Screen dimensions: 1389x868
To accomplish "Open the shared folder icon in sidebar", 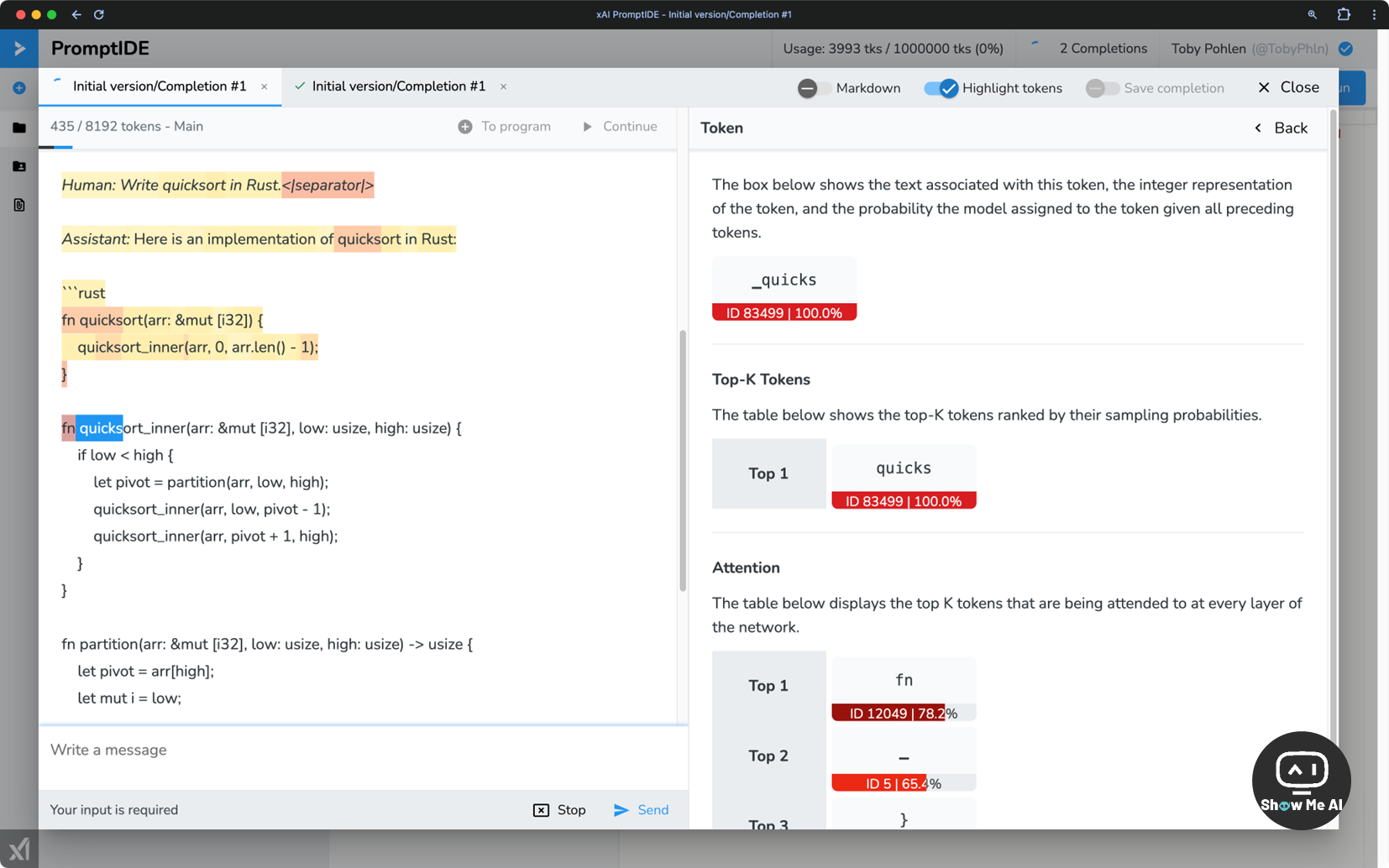I will pos(19,166).
